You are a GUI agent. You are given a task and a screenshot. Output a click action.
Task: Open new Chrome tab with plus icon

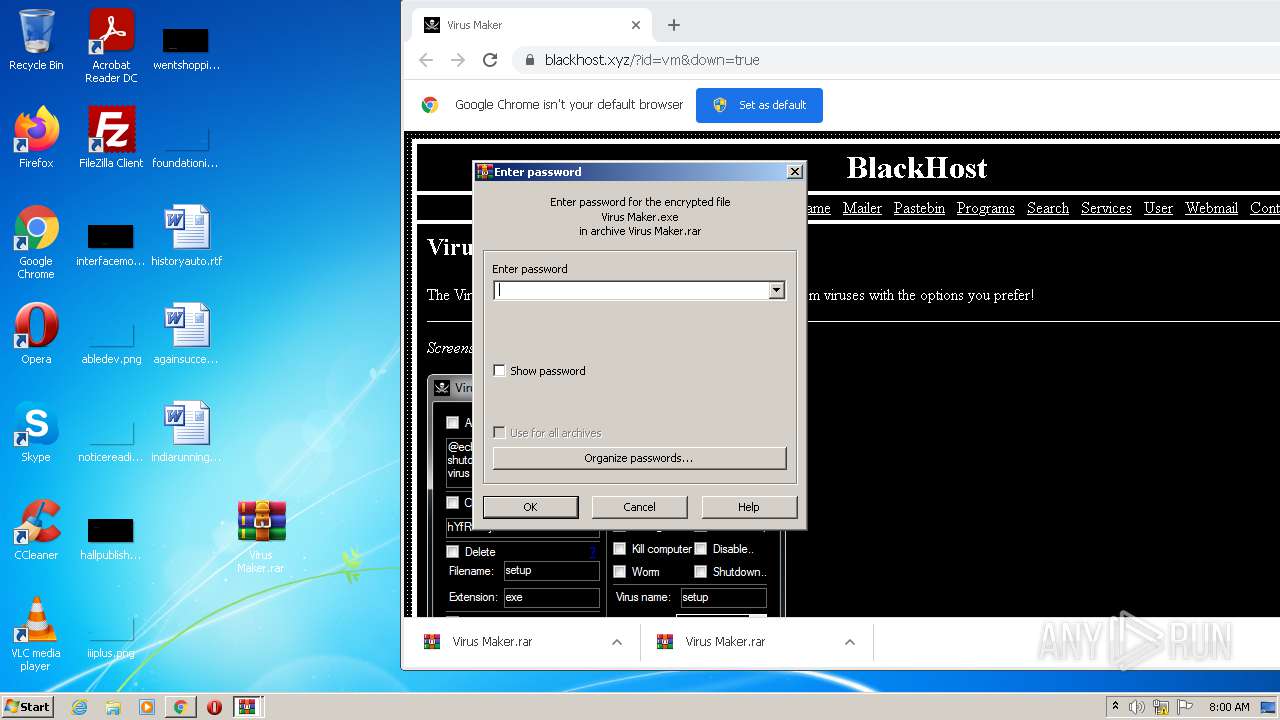tap(674, 25)
